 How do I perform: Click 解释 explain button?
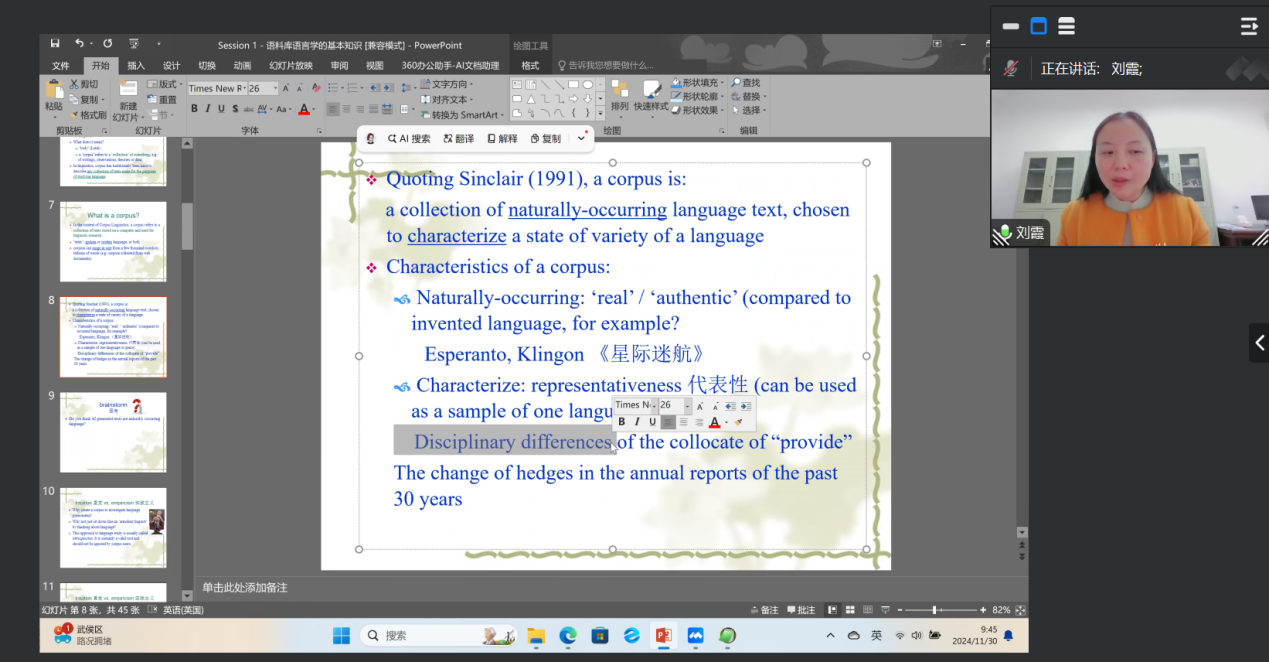coord(502,139)
